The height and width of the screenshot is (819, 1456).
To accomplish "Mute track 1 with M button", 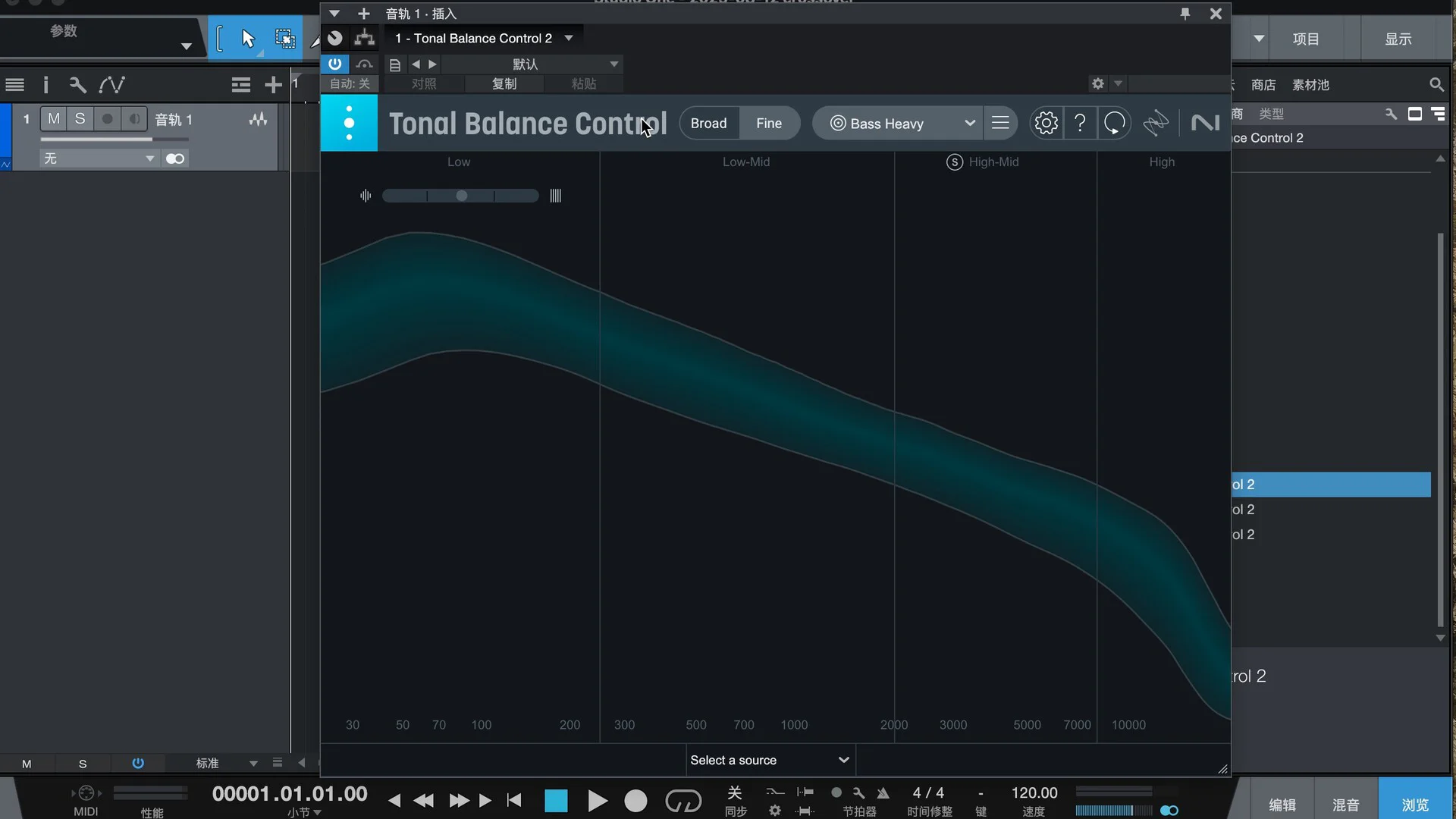I will (x=53, y=119).
